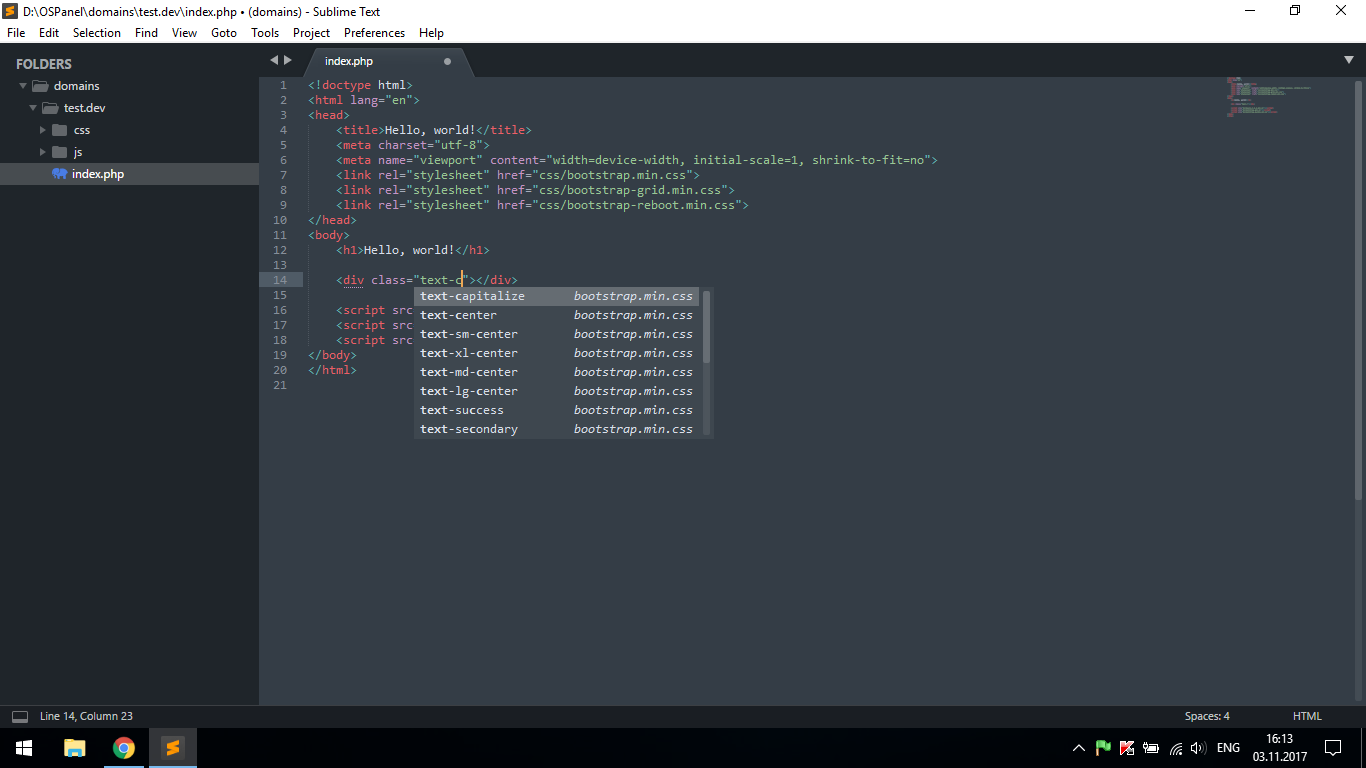Expand the js folder
Screen dimensions: 1366x768
43,152
